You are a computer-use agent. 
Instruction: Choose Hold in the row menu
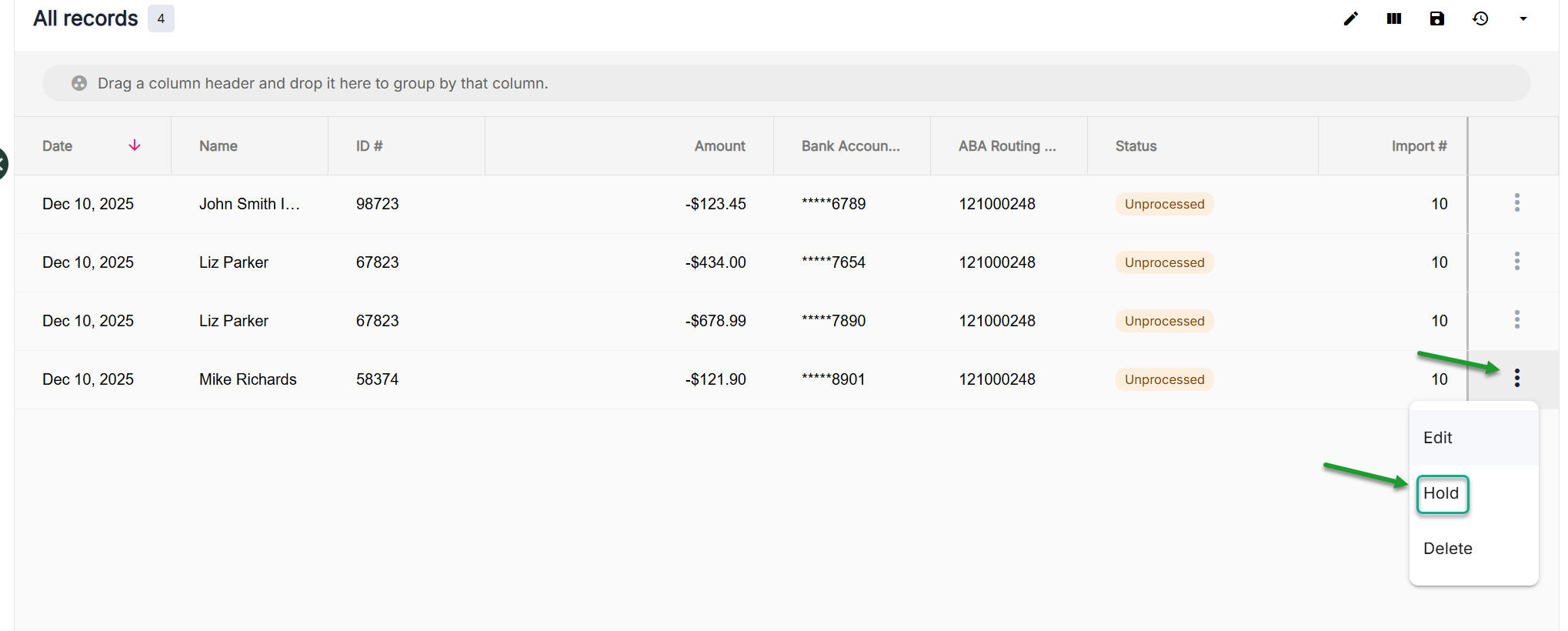[x=1441, y=493]
